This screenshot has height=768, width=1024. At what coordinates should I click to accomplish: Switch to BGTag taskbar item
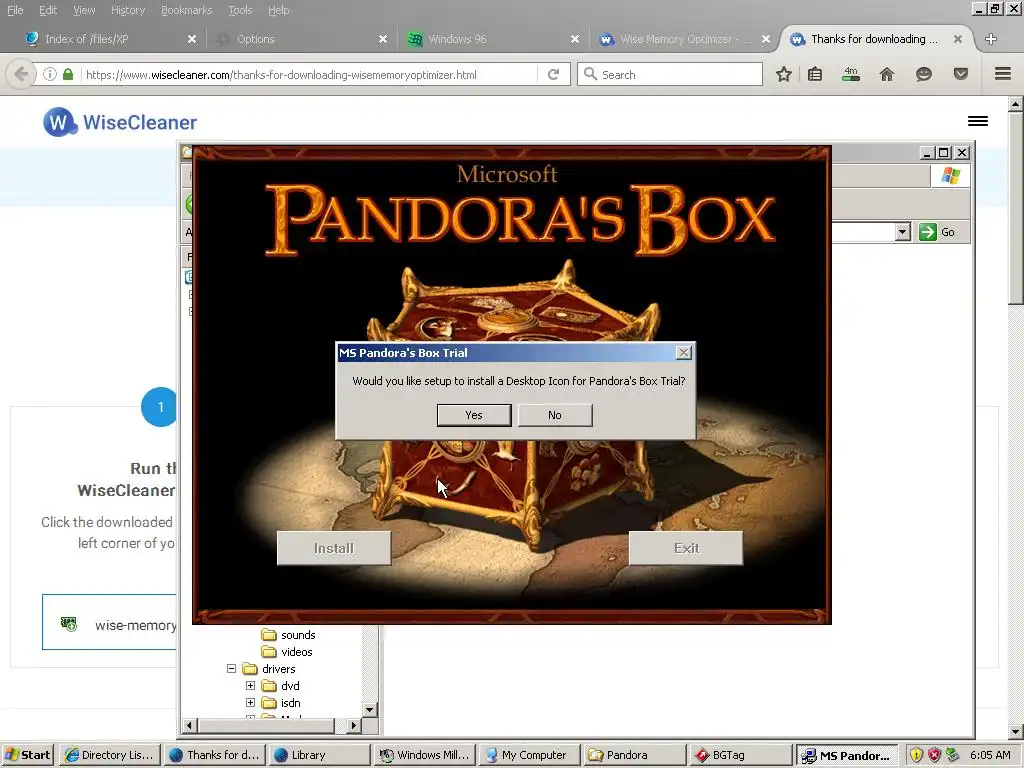[741, 755]
